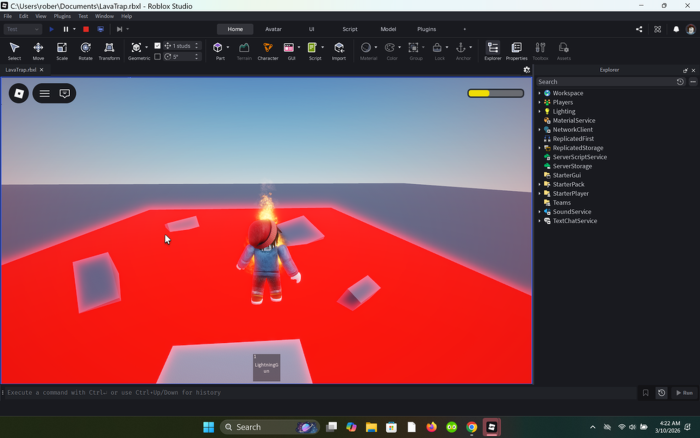Toggle the rotation snap checkbox
Image resolution: width=700 pixels, height=438 pixels.
[158, 57]
